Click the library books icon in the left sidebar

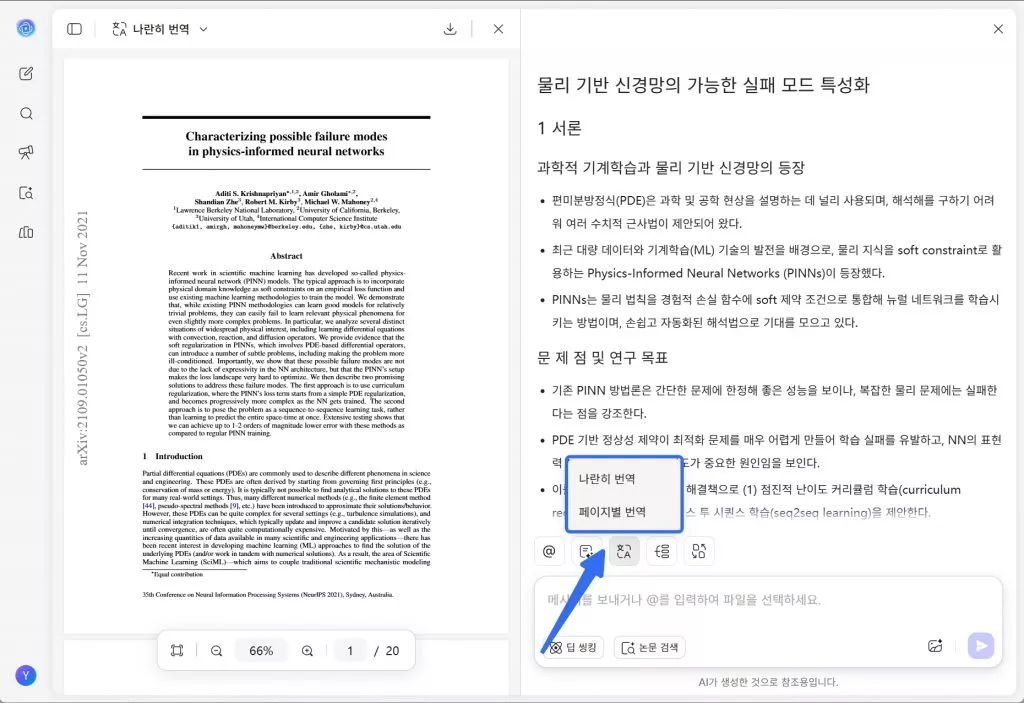[25, 233]
